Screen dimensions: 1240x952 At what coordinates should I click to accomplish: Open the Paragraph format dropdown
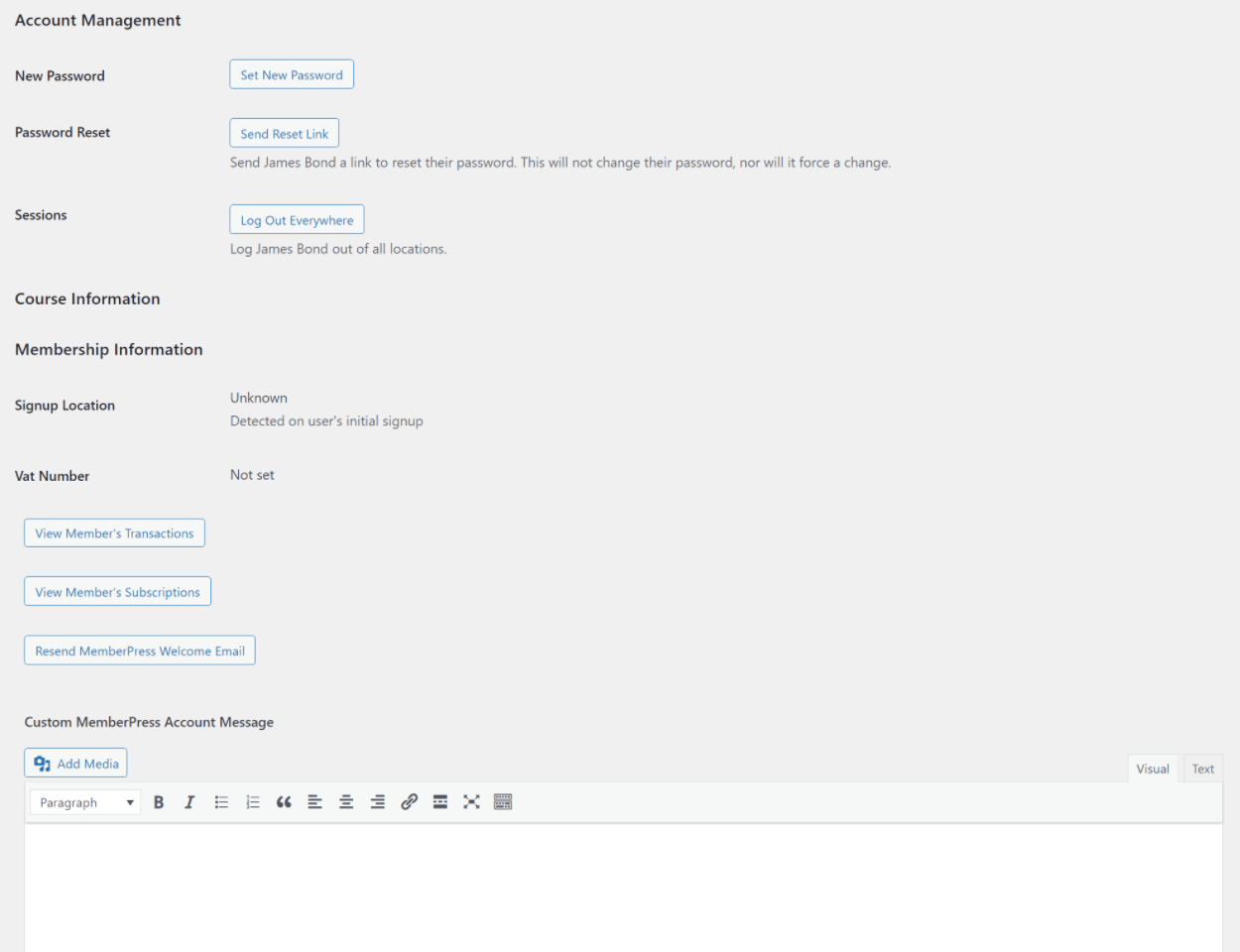coord(85,802)
